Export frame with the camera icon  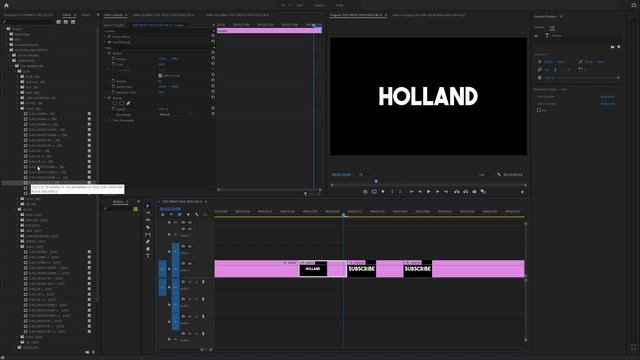pos(474,191)
